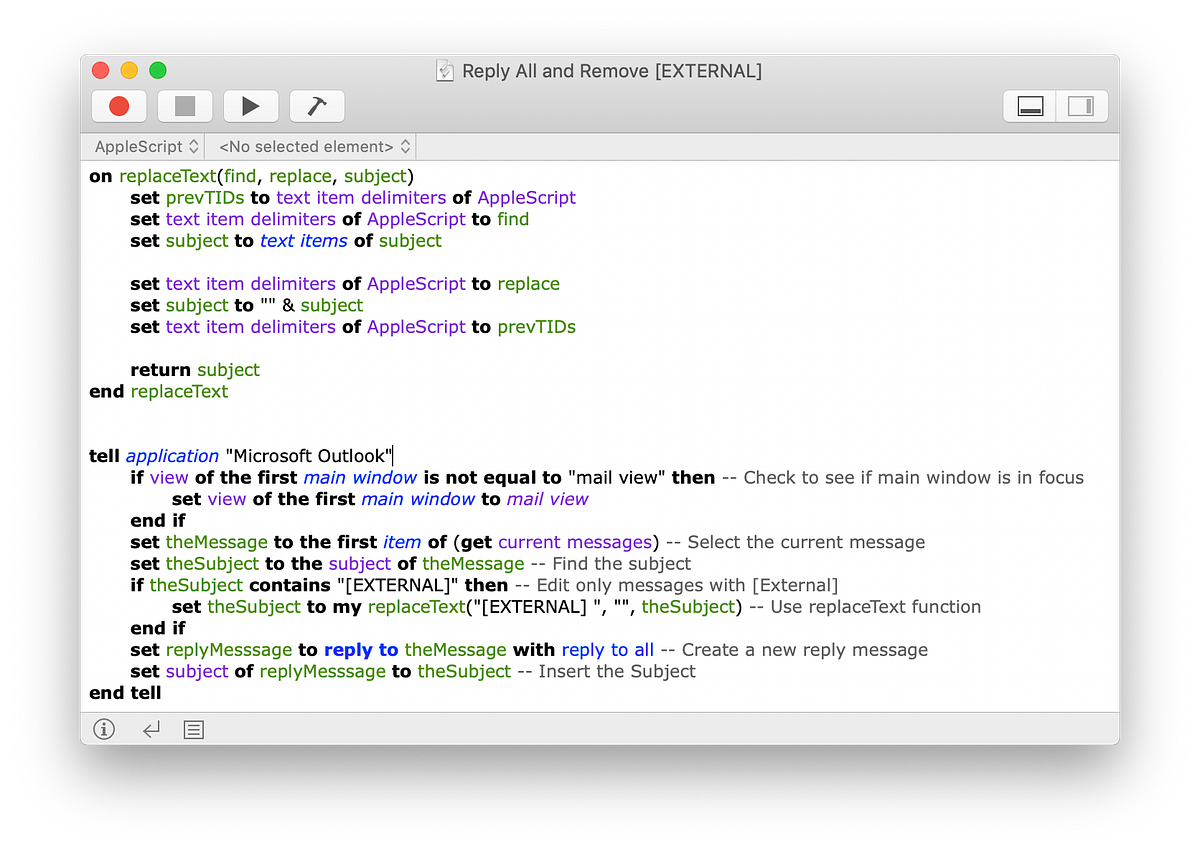Click the yellow minimize traffic light
Screen dimensions: 1200x851
tap(127, 70)
